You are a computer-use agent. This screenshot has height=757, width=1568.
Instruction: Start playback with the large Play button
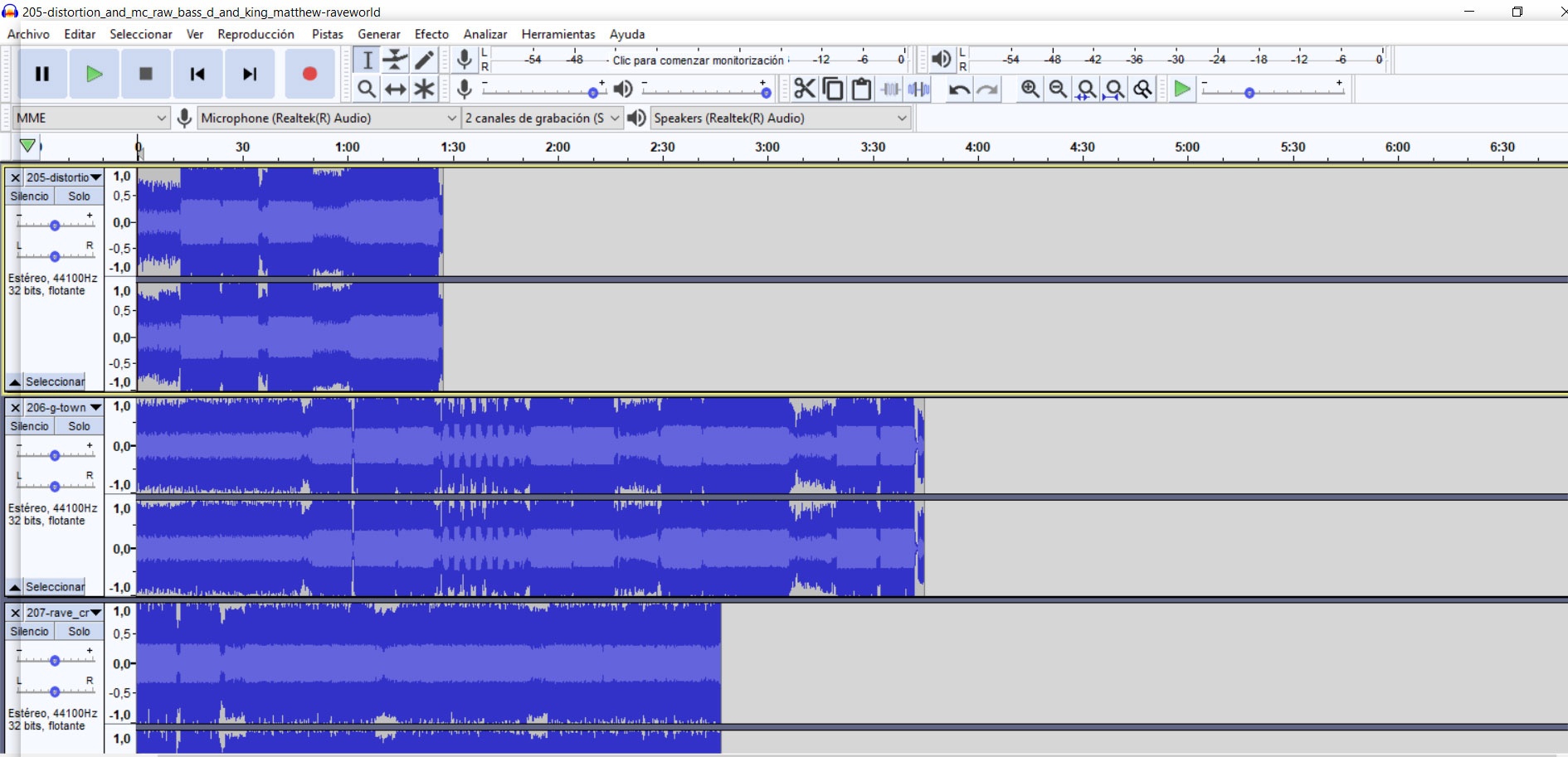94,74
